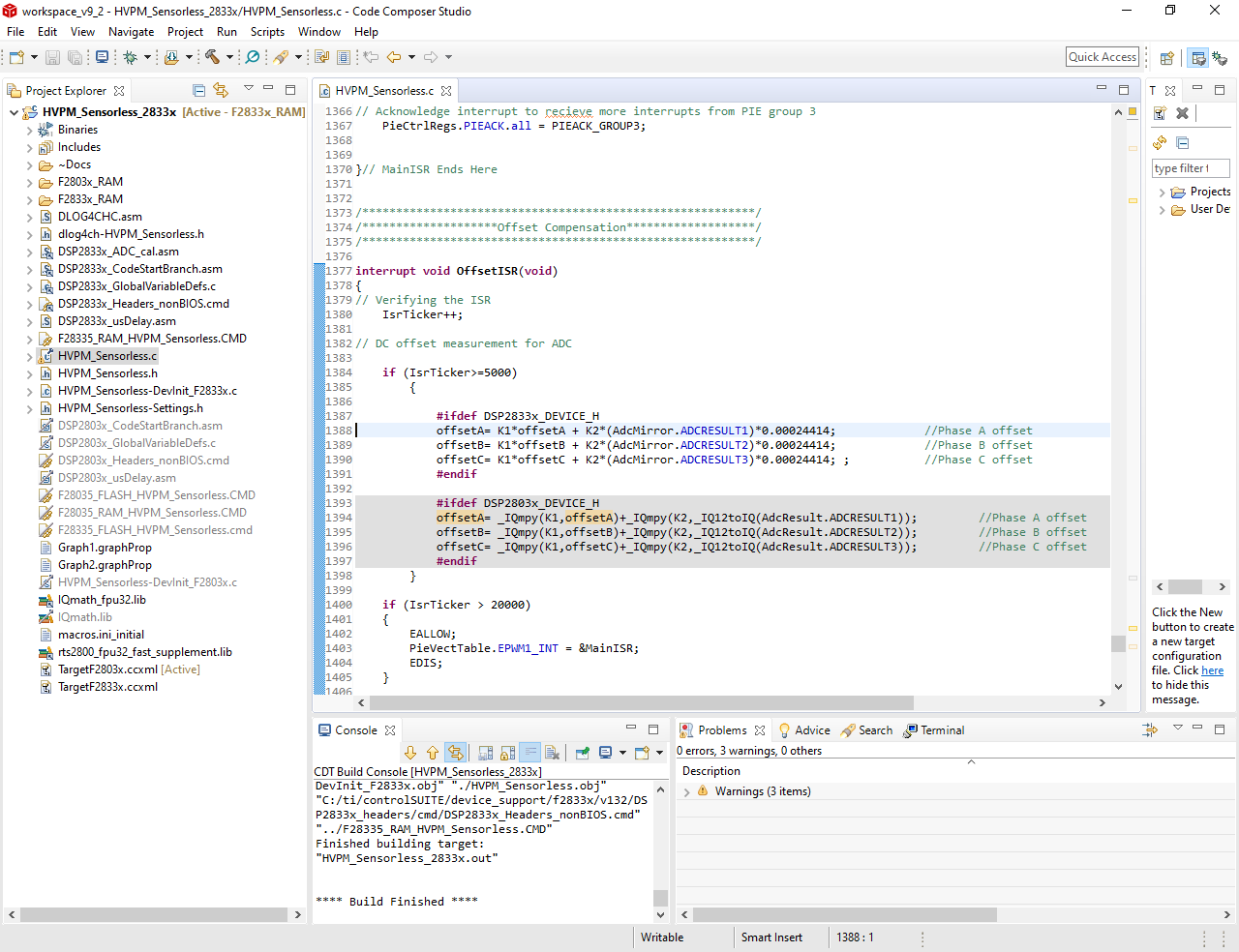Click Open Perspective icon beside Quick Access
The height and width of the screenshot is (952, 1239).
[1166, 58]
